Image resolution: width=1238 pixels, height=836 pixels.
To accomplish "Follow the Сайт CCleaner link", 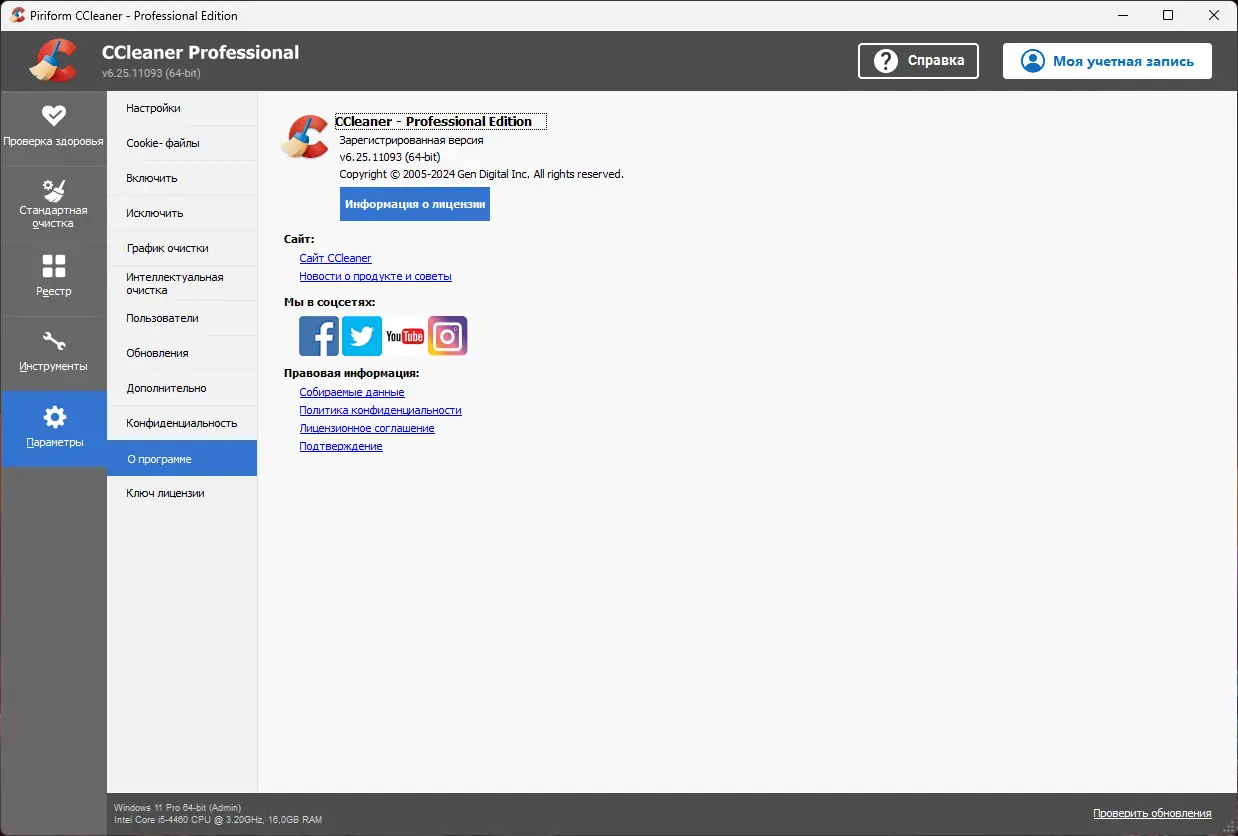I will coord(335,257).
